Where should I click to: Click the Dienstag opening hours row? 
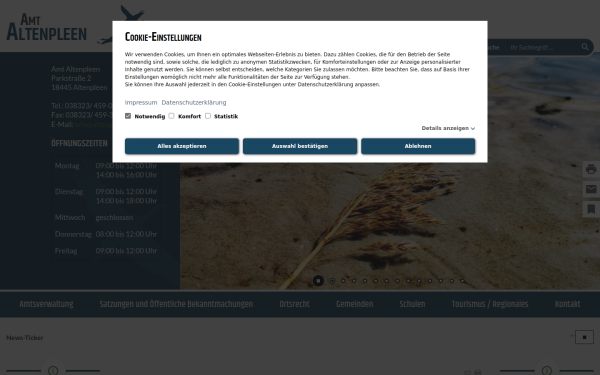(106, 196)
